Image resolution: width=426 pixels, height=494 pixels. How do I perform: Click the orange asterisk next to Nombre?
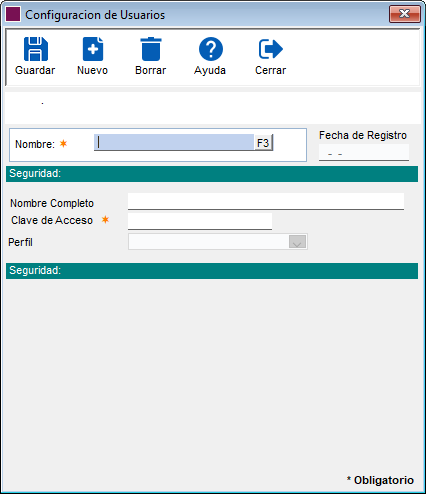[x=63, y=144]
